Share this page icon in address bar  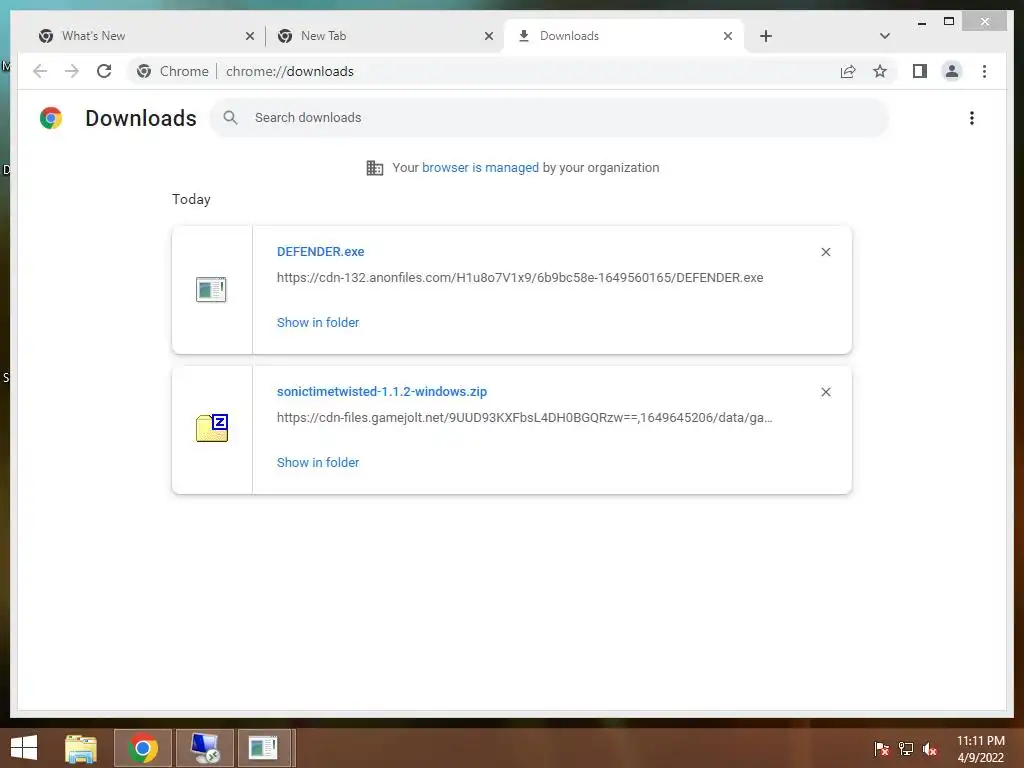pos(848,71)
